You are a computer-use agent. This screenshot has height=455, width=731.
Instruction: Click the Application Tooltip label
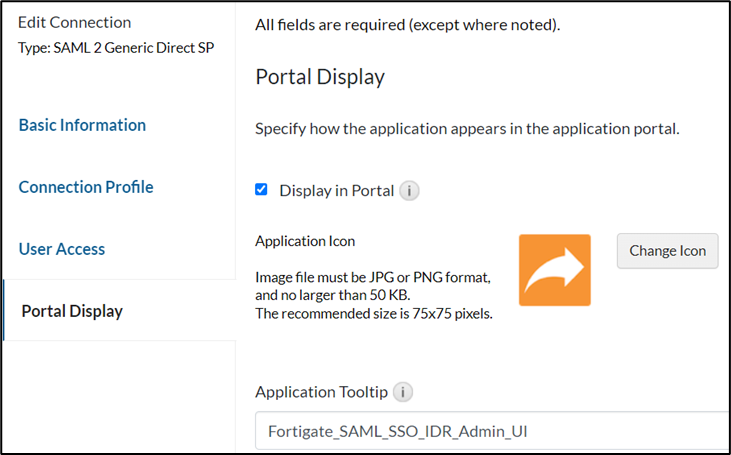321,392
